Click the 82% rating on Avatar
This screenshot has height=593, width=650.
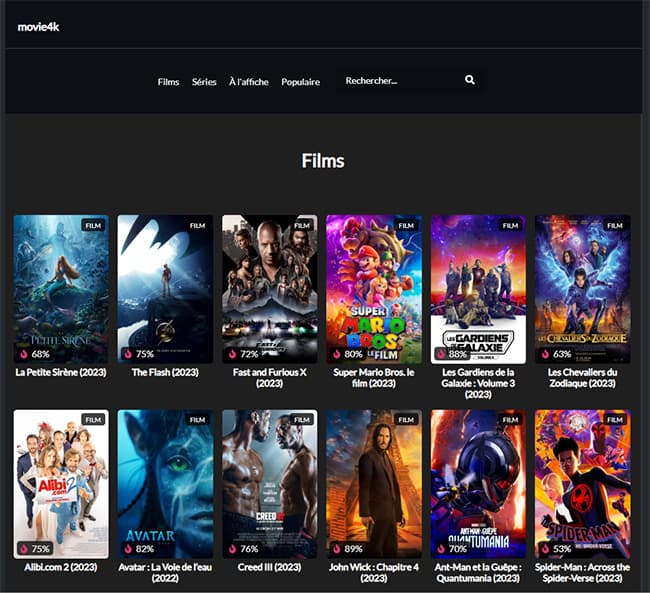pyautogui.click(x=145, y=549)
